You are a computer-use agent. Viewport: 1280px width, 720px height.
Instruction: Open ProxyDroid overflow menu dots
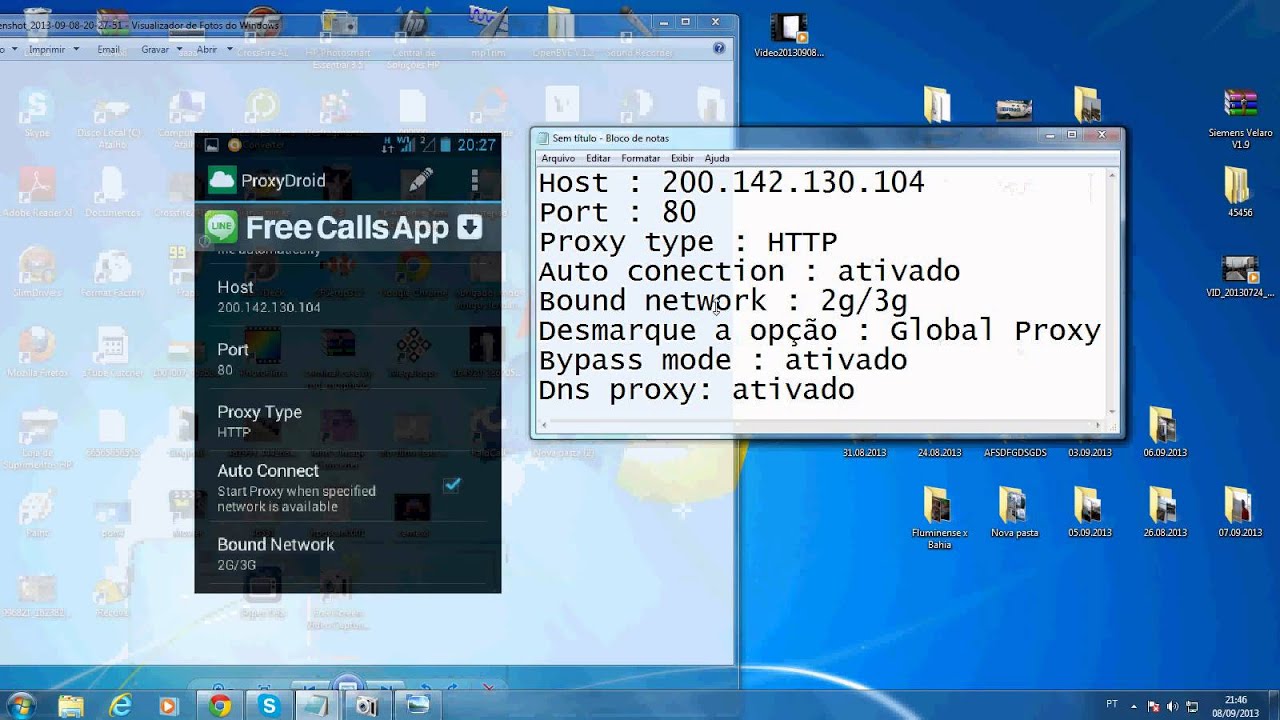pyautogui.click(x=475, y=180)
